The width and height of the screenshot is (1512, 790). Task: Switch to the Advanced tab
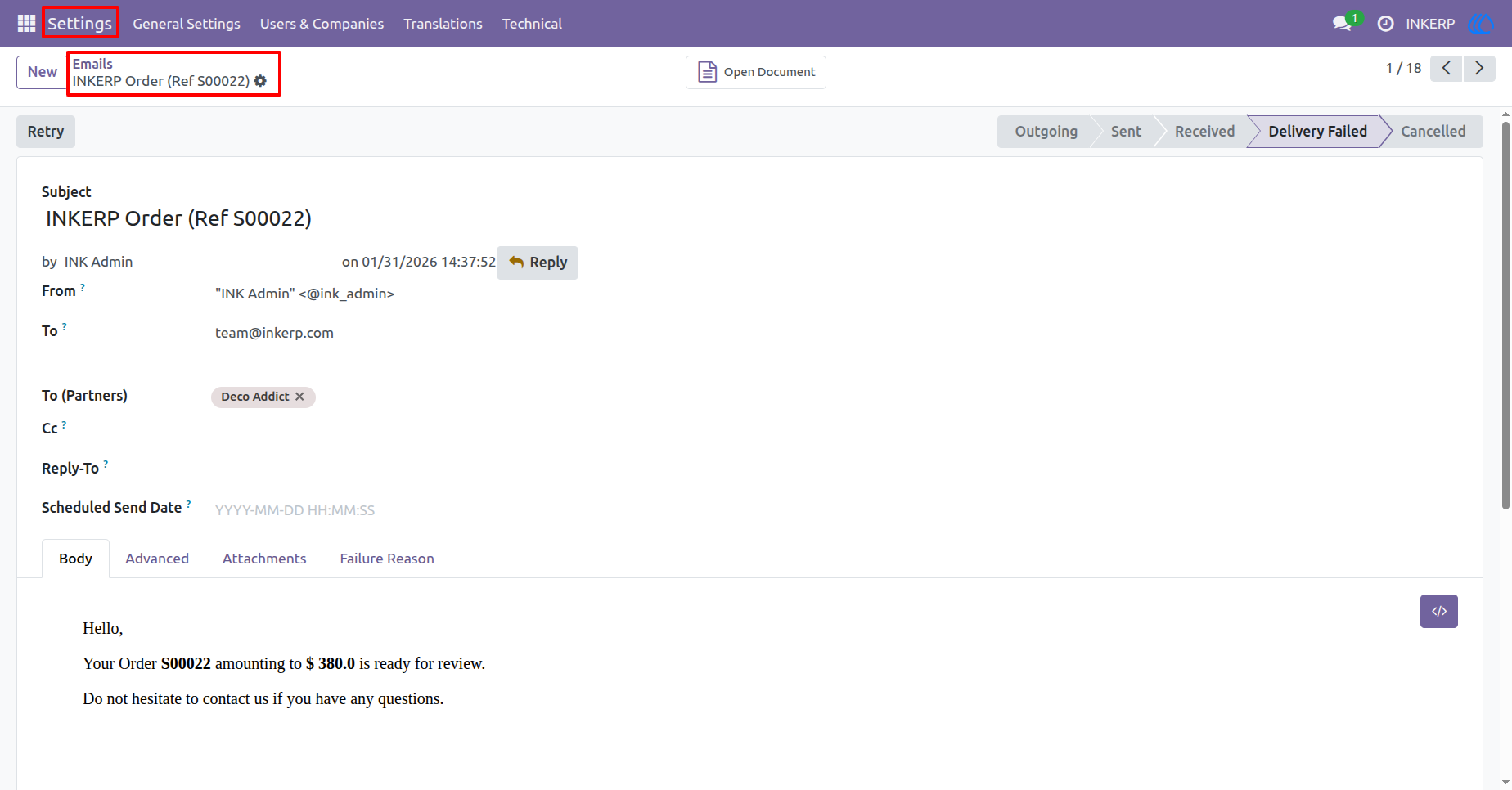[x=157, y=559]
